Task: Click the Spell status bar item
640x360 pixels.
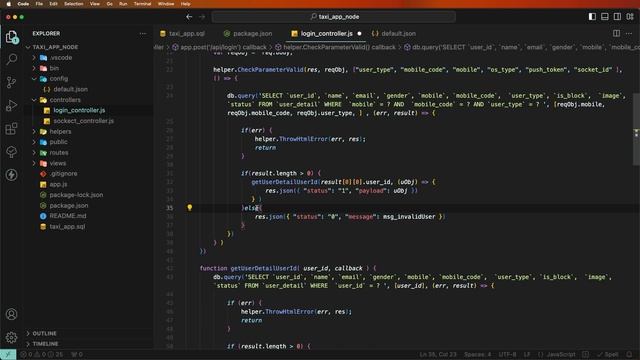Action: pos(608,354)
